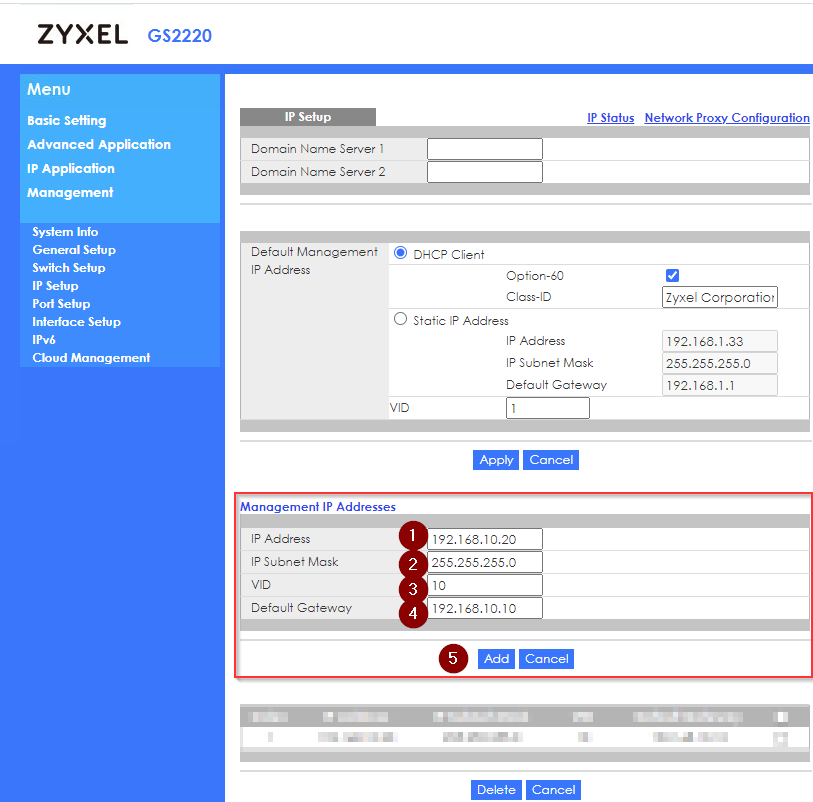Image resolution: width=813 pixels, height=802 pixels.
Task: Open Interface Setup configuration
Action: click(x=76, y=321)
